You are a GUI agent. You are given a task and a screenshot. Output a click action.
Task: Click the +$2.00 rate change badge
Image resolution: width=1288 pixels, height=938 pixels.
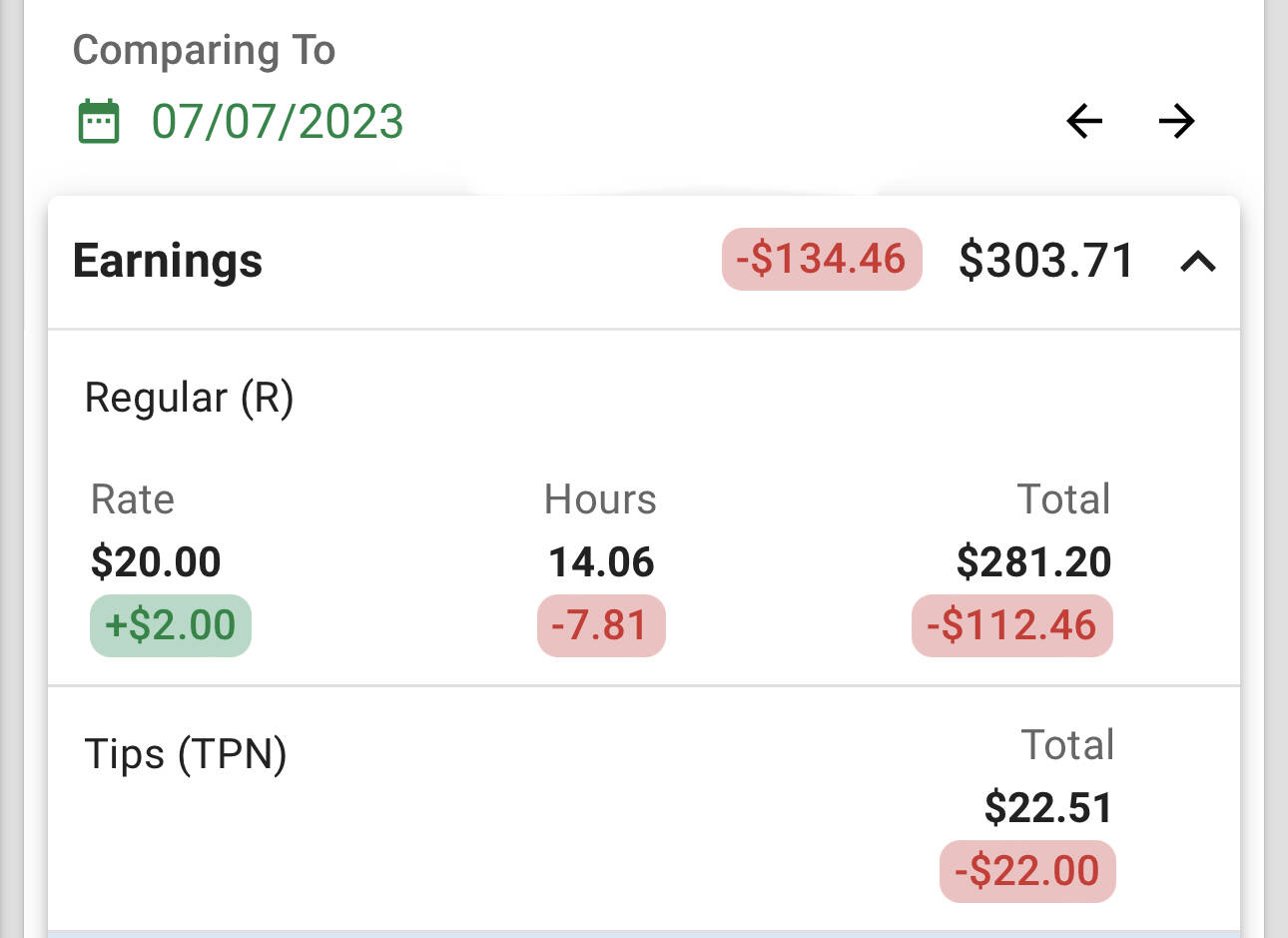pos(171,625)
